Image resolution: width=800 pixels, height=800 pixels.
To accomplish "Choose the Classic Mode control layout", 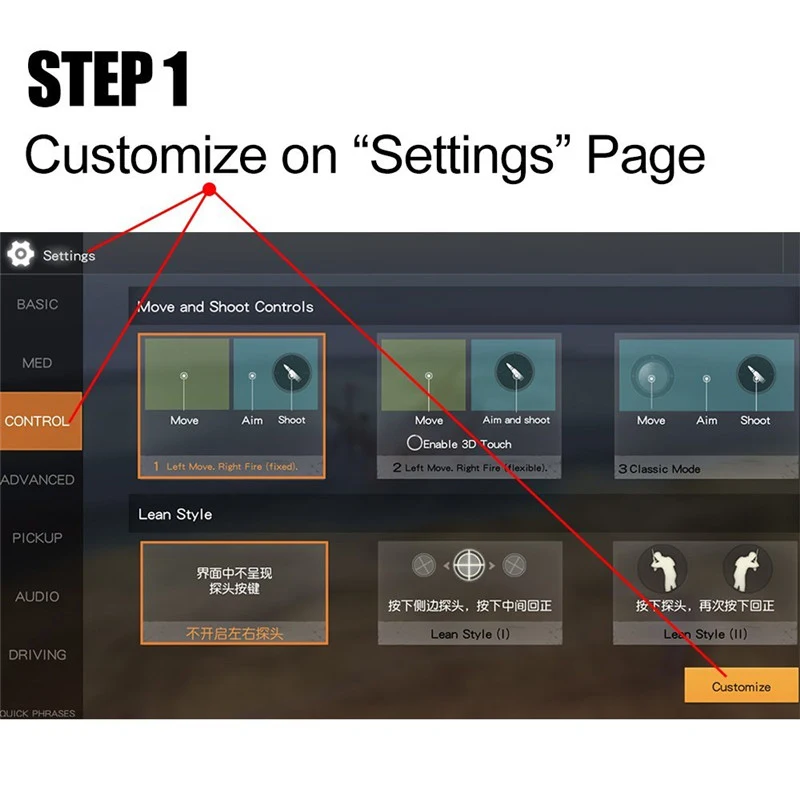I will click(x=707, y=406).
